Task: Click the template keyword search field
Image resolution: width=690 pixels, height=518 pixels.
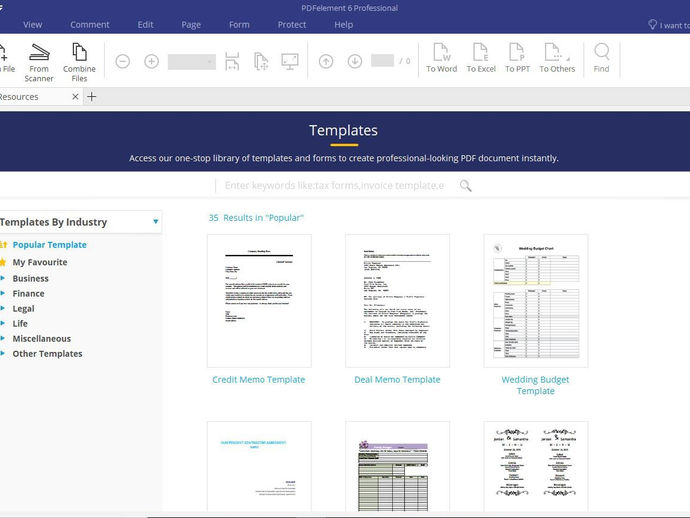Action: tap(334, 186)
